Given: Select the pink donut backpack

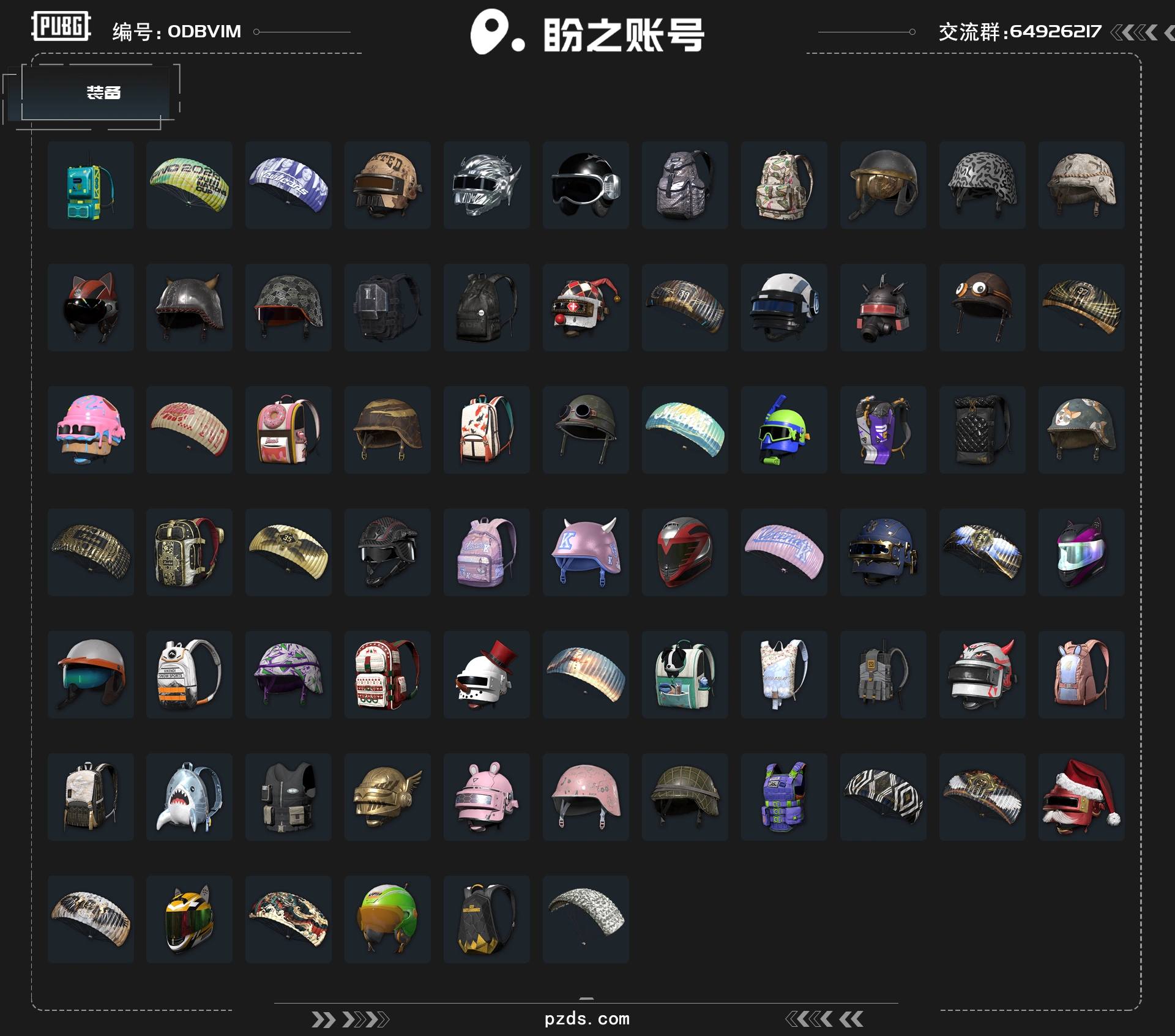Looking at the screenshot, I should pos(288,430).
